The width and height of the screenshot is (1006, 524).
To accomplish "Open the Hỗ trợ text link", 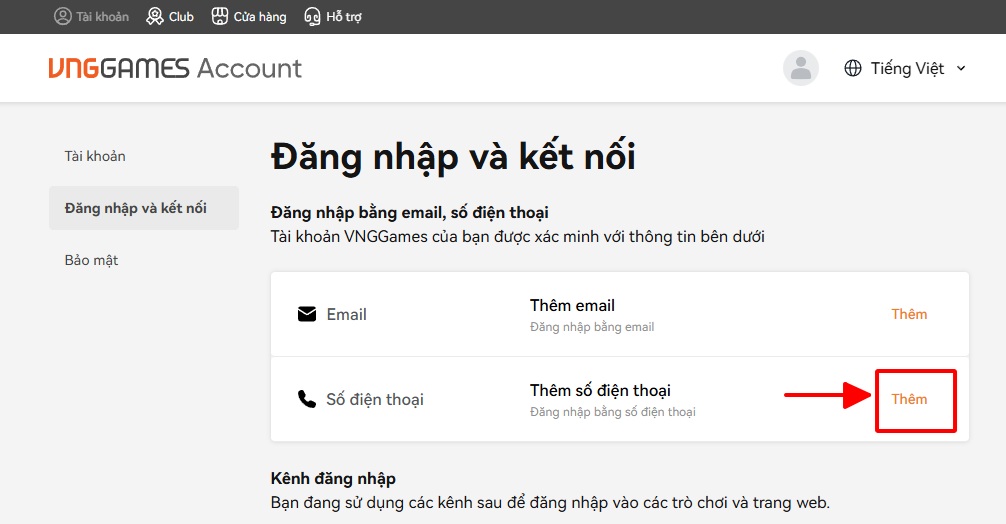I will point(344,16).
